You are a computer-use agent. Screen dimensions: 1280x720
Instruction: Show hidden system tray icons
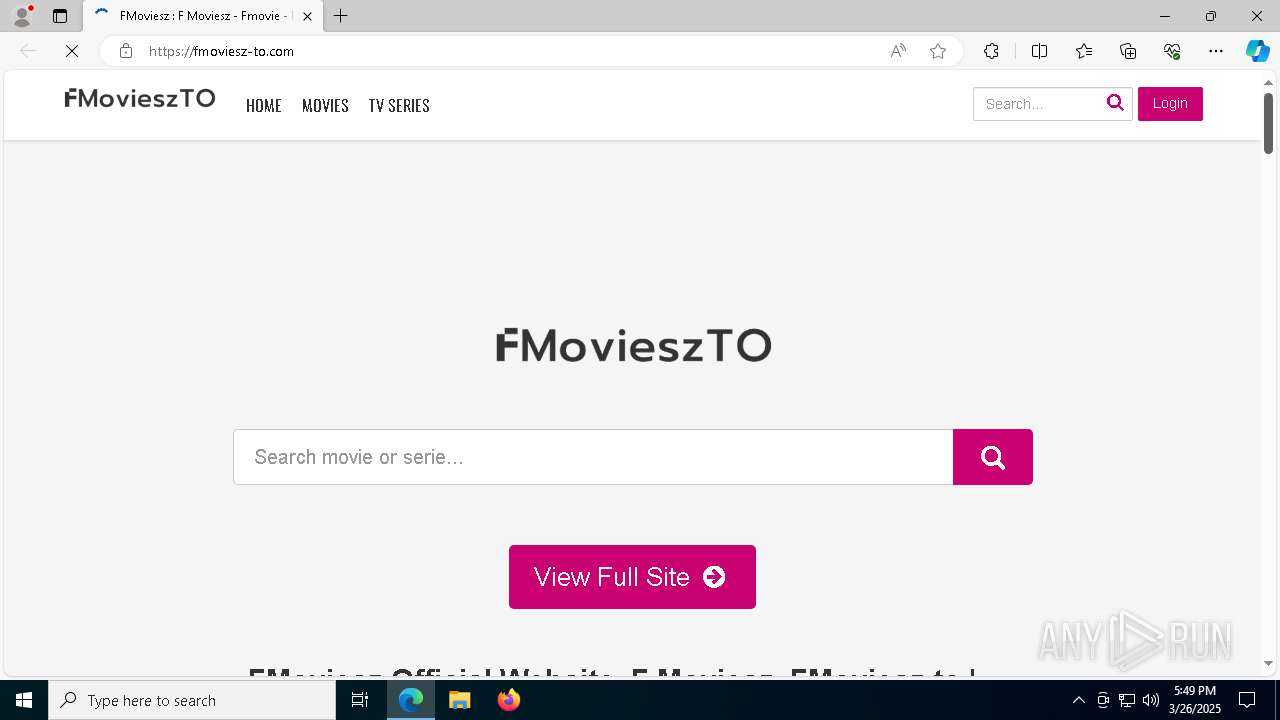pos(1078,700)
